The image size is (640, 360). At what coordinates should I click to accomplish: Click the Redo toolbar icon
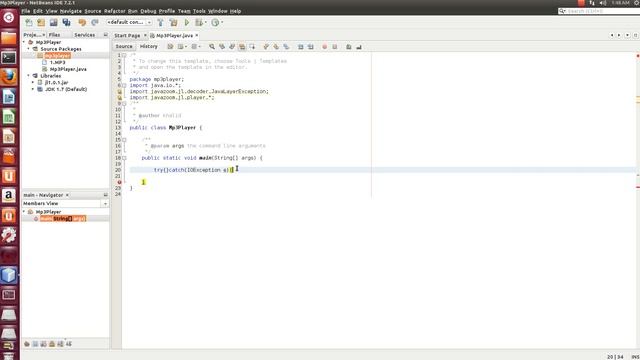(95, 22)
